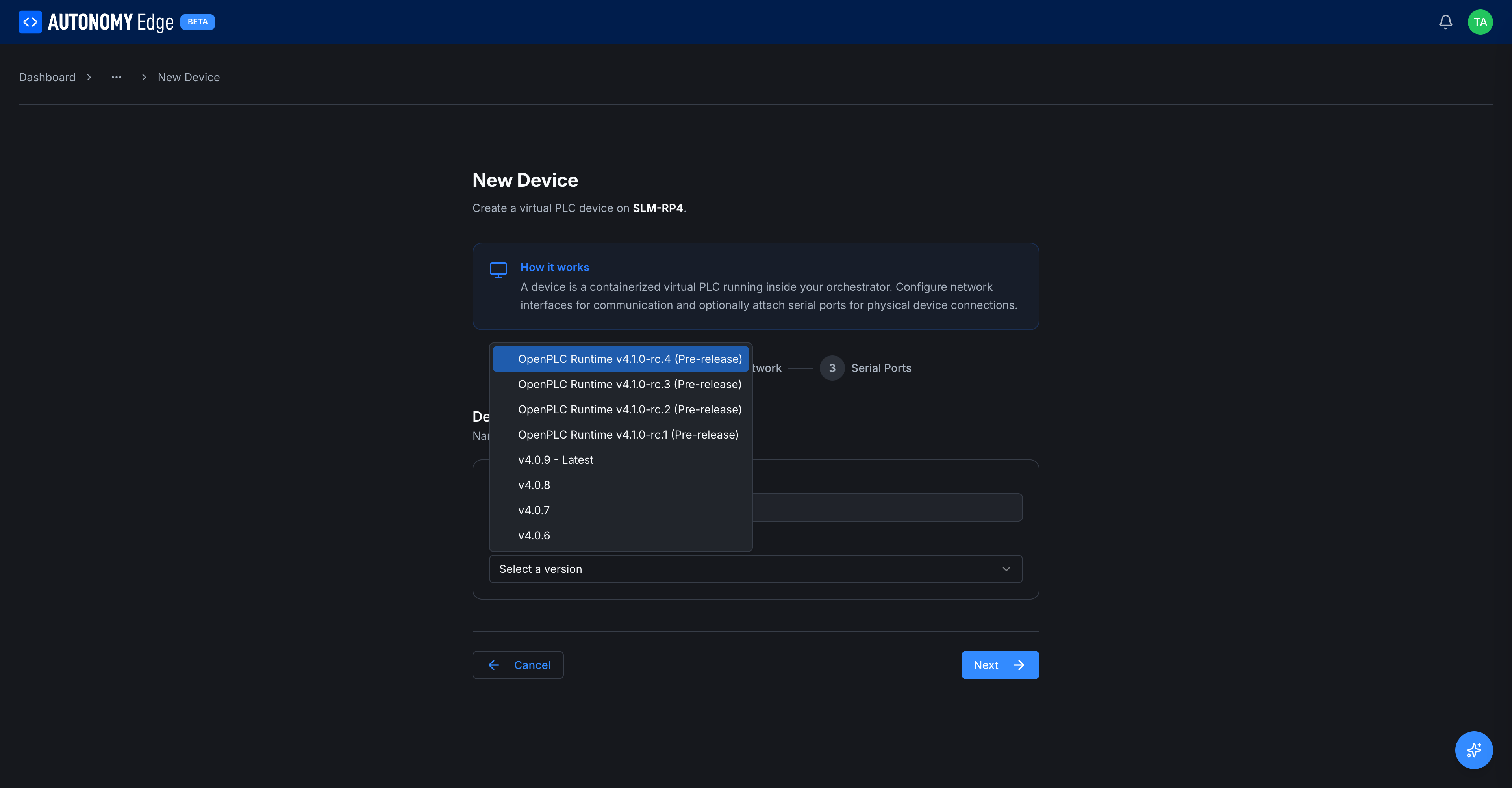Expand the breadcrumb ellipsis menu
1512x788 pixels.
pos(116,78)
